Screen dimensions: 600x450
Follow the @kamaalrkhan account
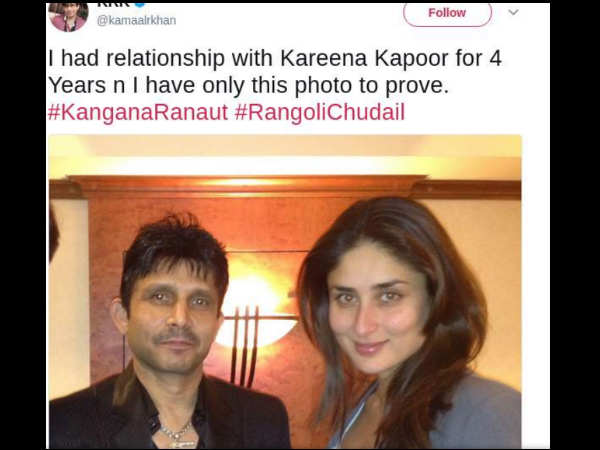click(x=447, y=14)
